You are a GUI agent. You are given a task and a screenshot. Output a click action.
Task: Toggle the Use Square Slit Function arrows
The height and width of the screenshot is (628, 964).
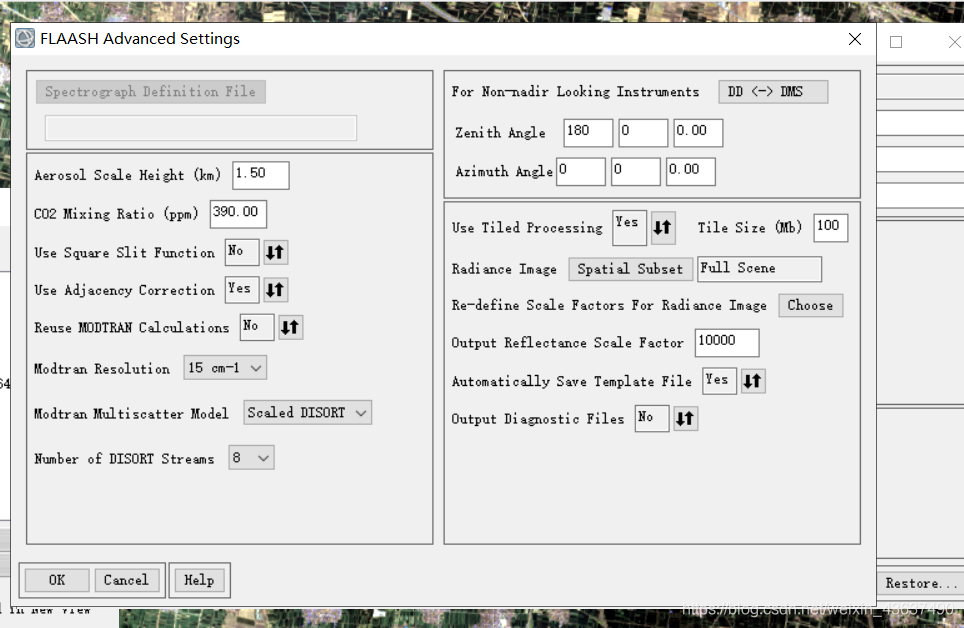(x=275, y=252)
